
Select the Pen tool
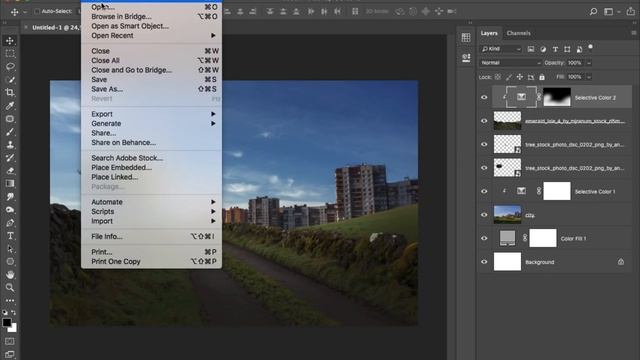coord(10,223)
